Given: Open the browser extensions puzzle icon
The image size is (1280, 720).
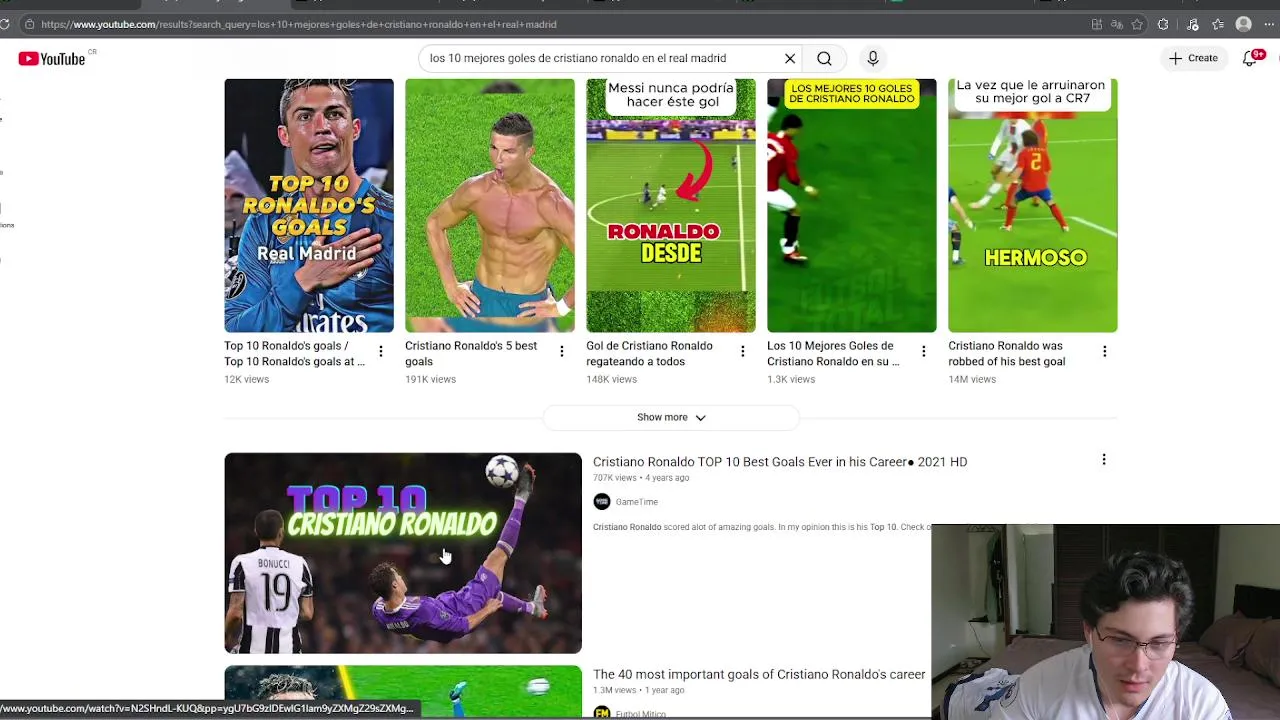Looking at the screenshot, I should click(1163, 24).
